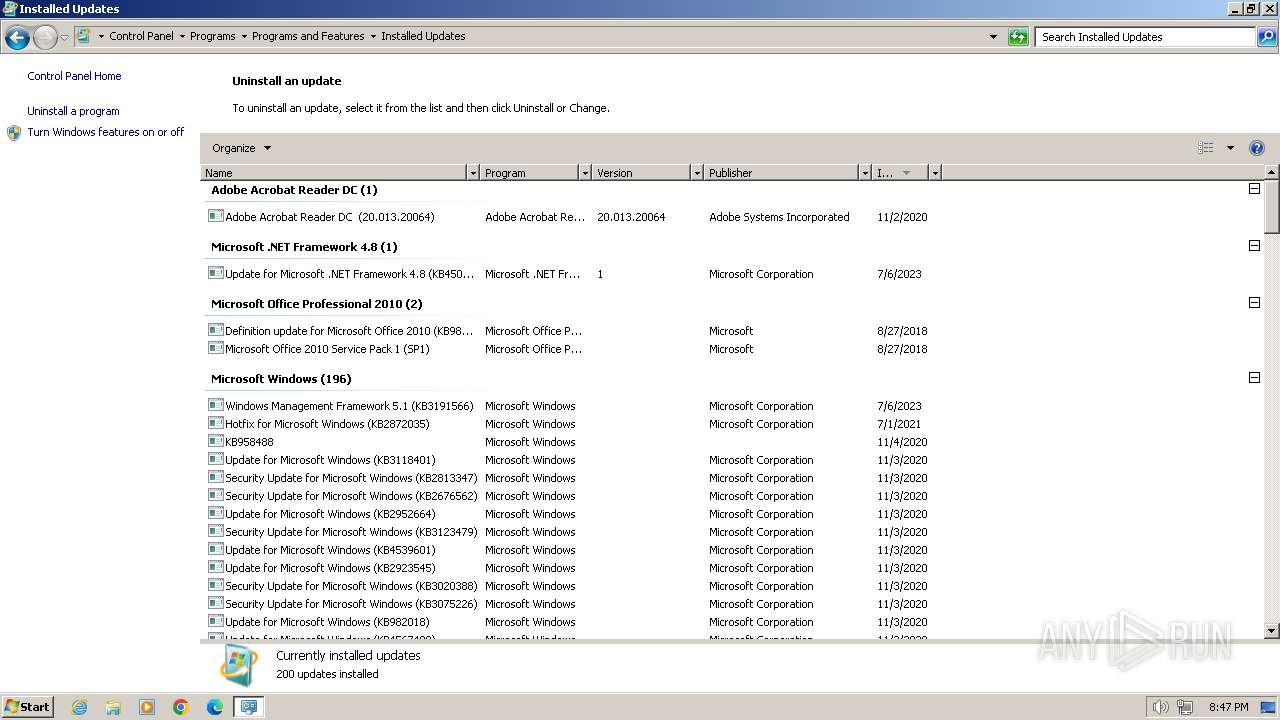The height and width of the screenshot is (720, 1280).
Task: Select Office 2010 Service Pack 1 icon
Action: pos(215,348)
